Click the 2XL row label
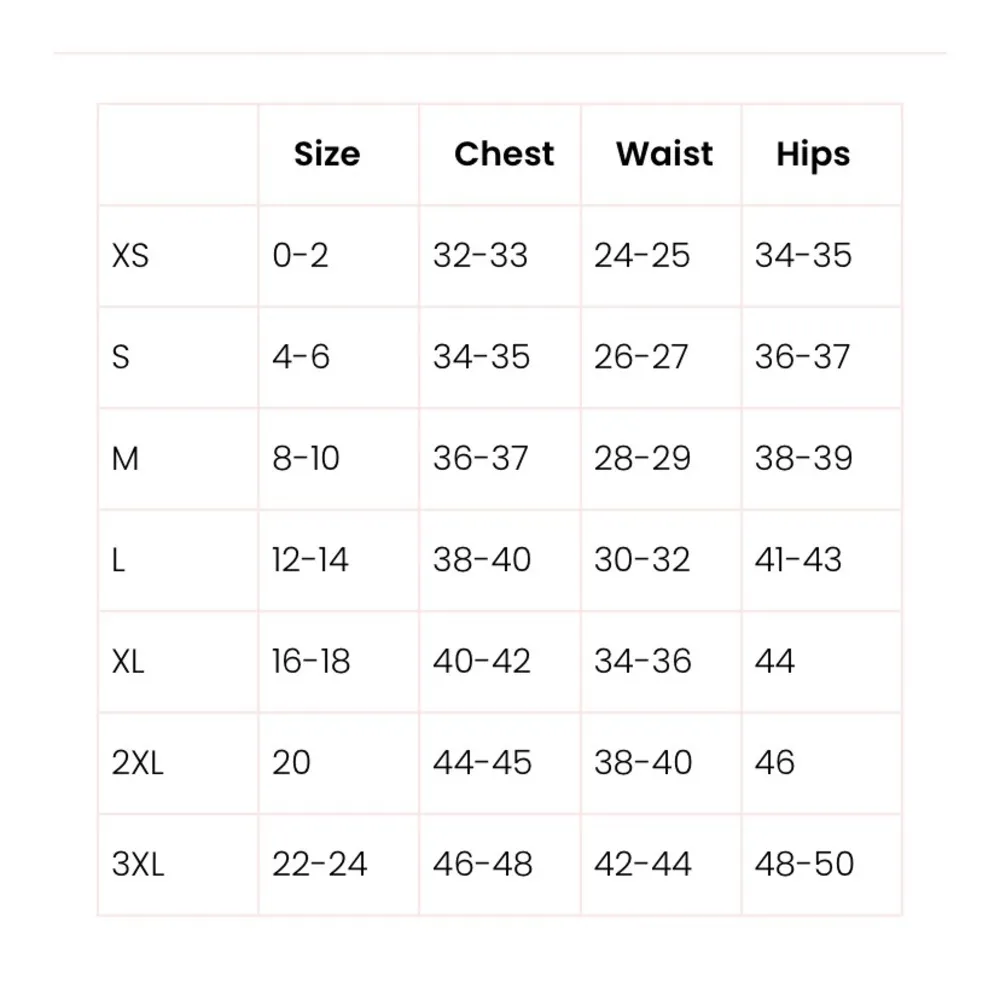Image resolution: width=1000 pixels, height=1000 pixels. [x=138, y=763]
